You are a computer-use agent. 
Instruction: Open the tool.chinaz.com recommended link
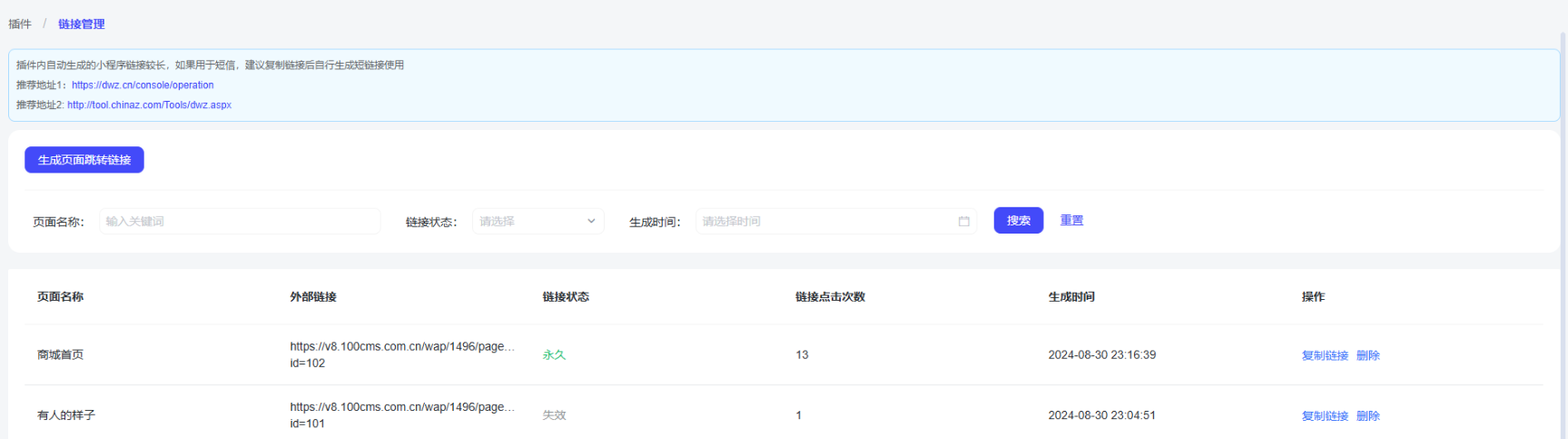pyautogui.click(x=149, y=105)
